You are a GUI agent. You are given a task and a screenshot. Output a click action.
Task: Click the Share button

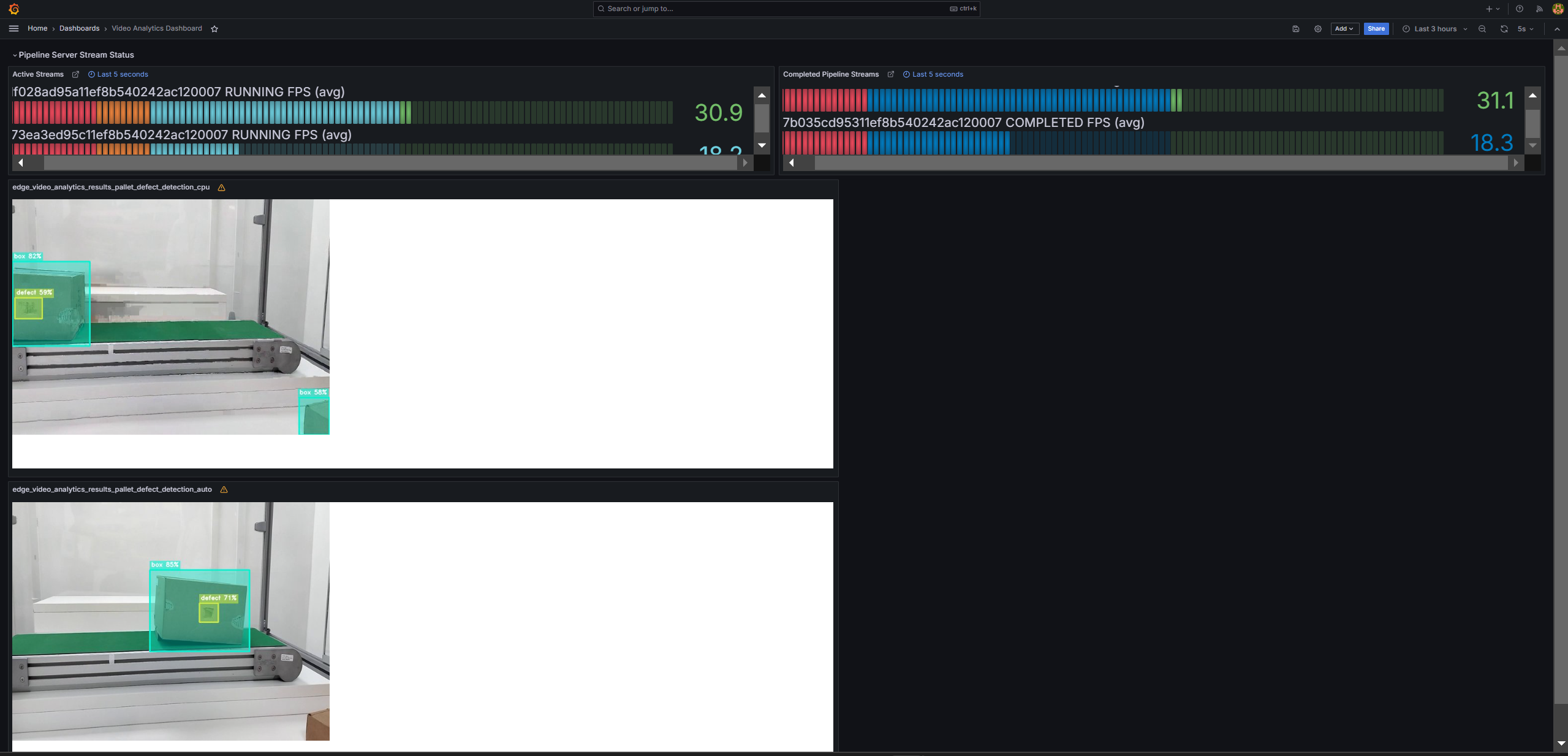coord(1376,29)
